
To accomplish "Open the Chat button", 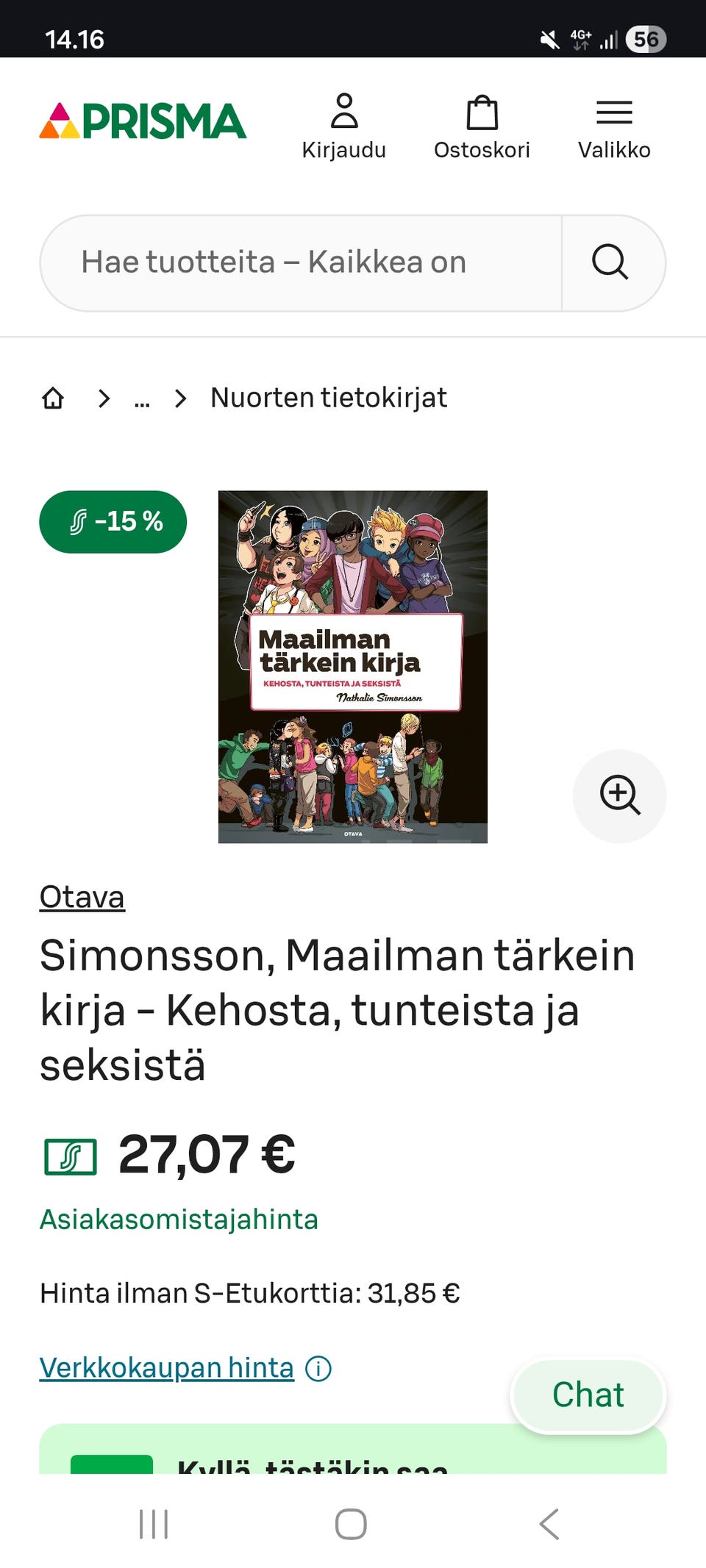I will click(x=588, y=1395).
